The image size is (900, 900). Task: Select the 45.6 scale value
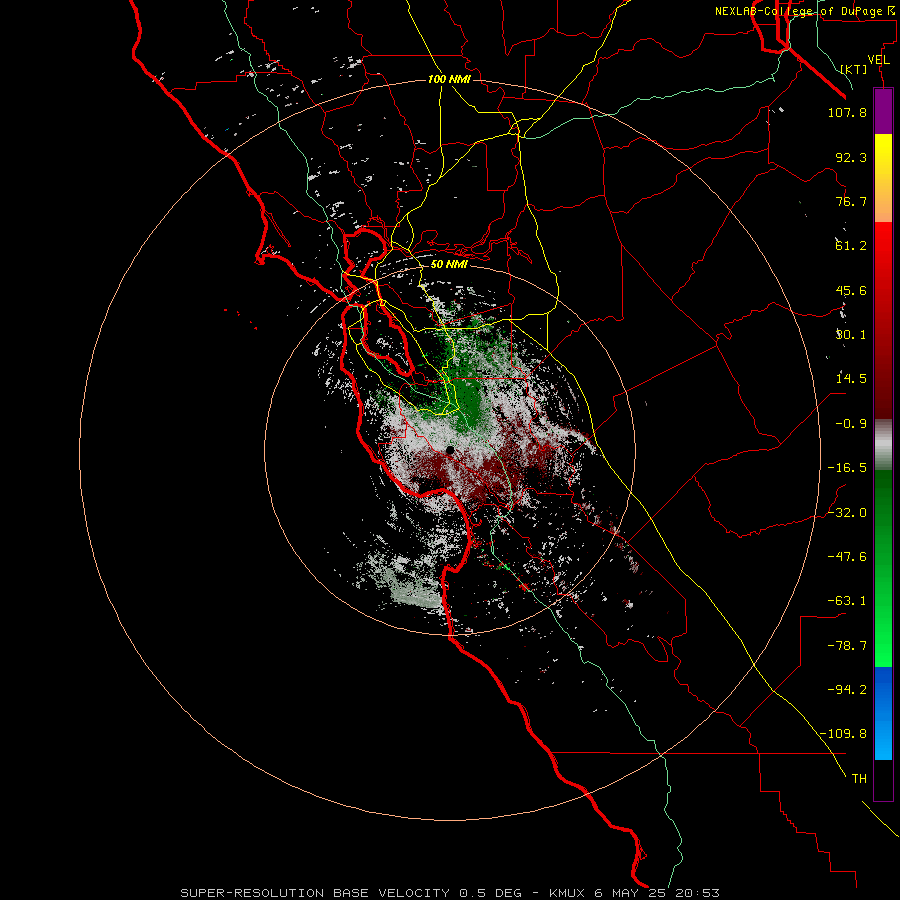[x=851, y=290]
